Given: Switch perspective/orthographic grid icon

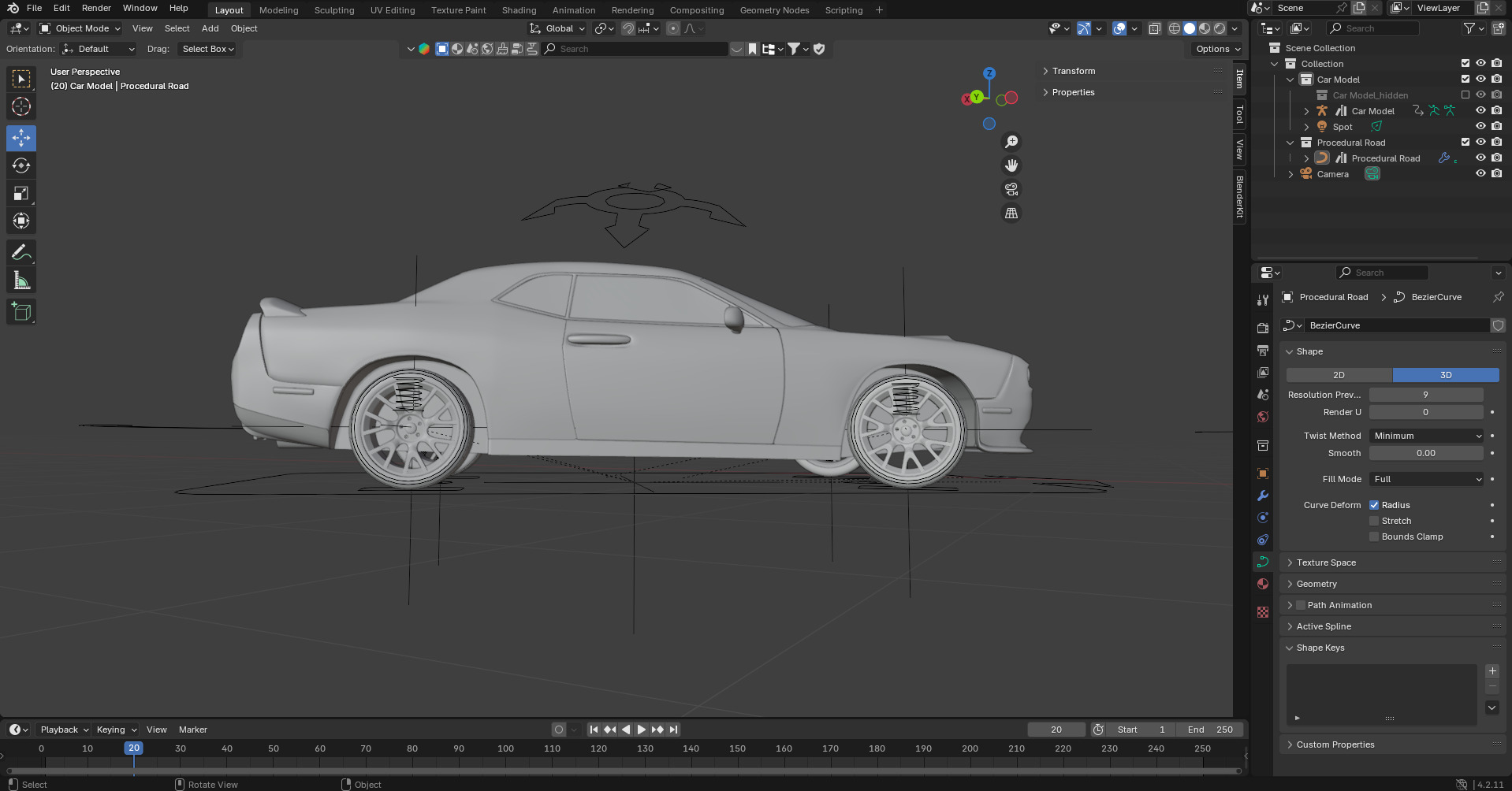Looking at the screenshot, I should click(1011, 214).
